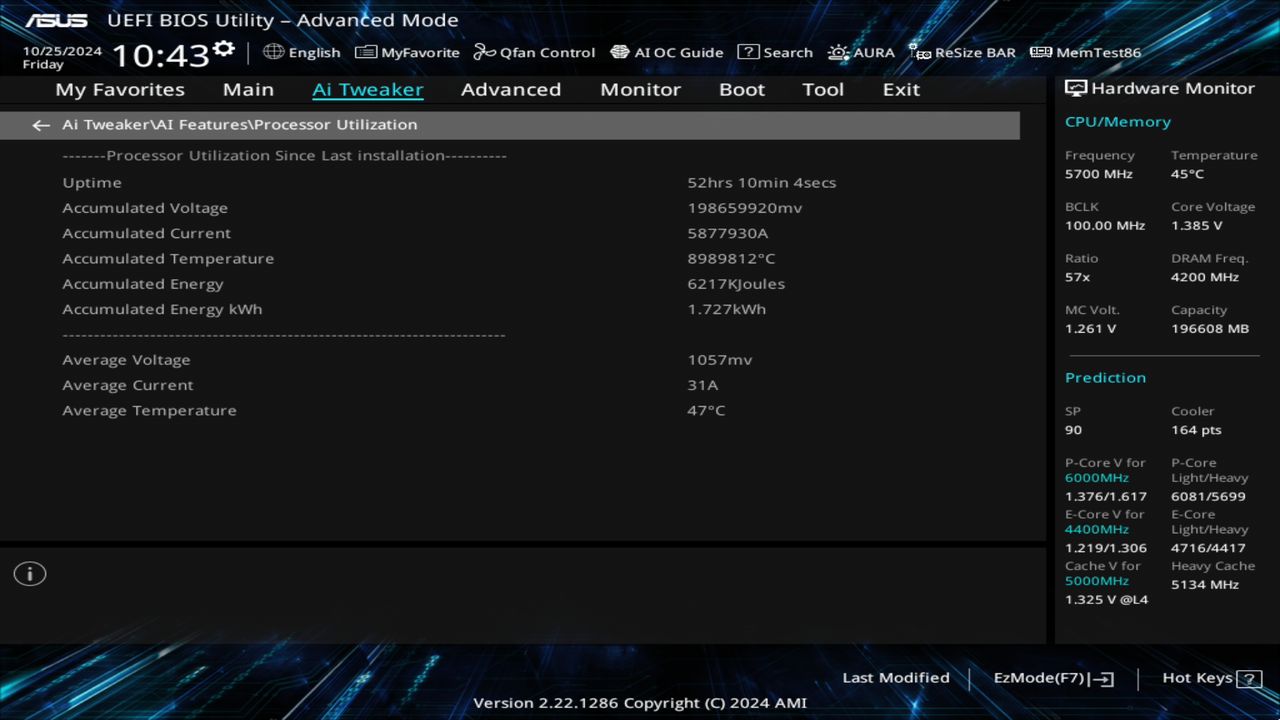Switch to EzMode with the F7 button
This screenshot has height=720, width=1280.
(x=1052, y=677)
